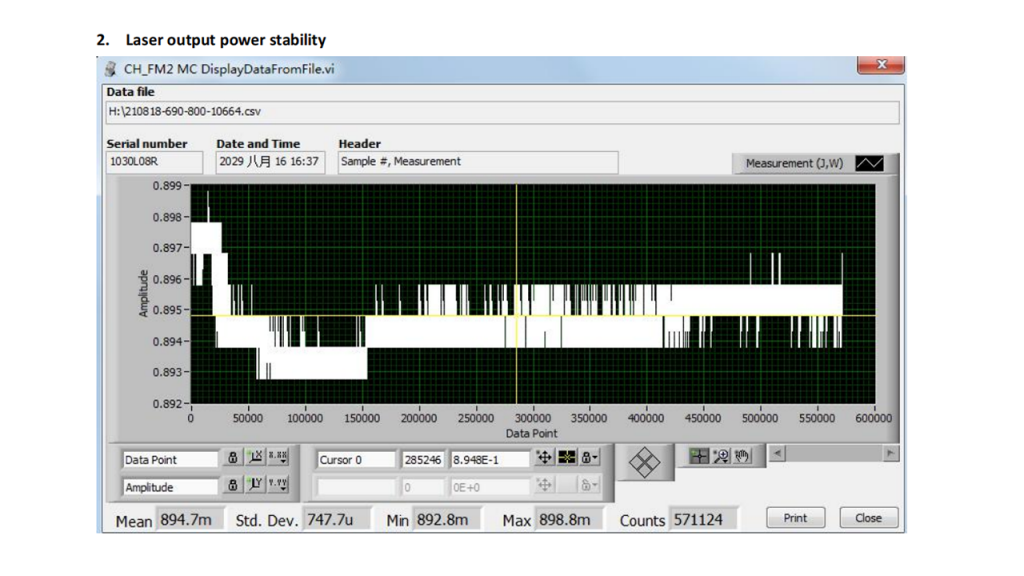
Task: Click the second cursor's disabled lock dropdown
Action: click(590, 485)
